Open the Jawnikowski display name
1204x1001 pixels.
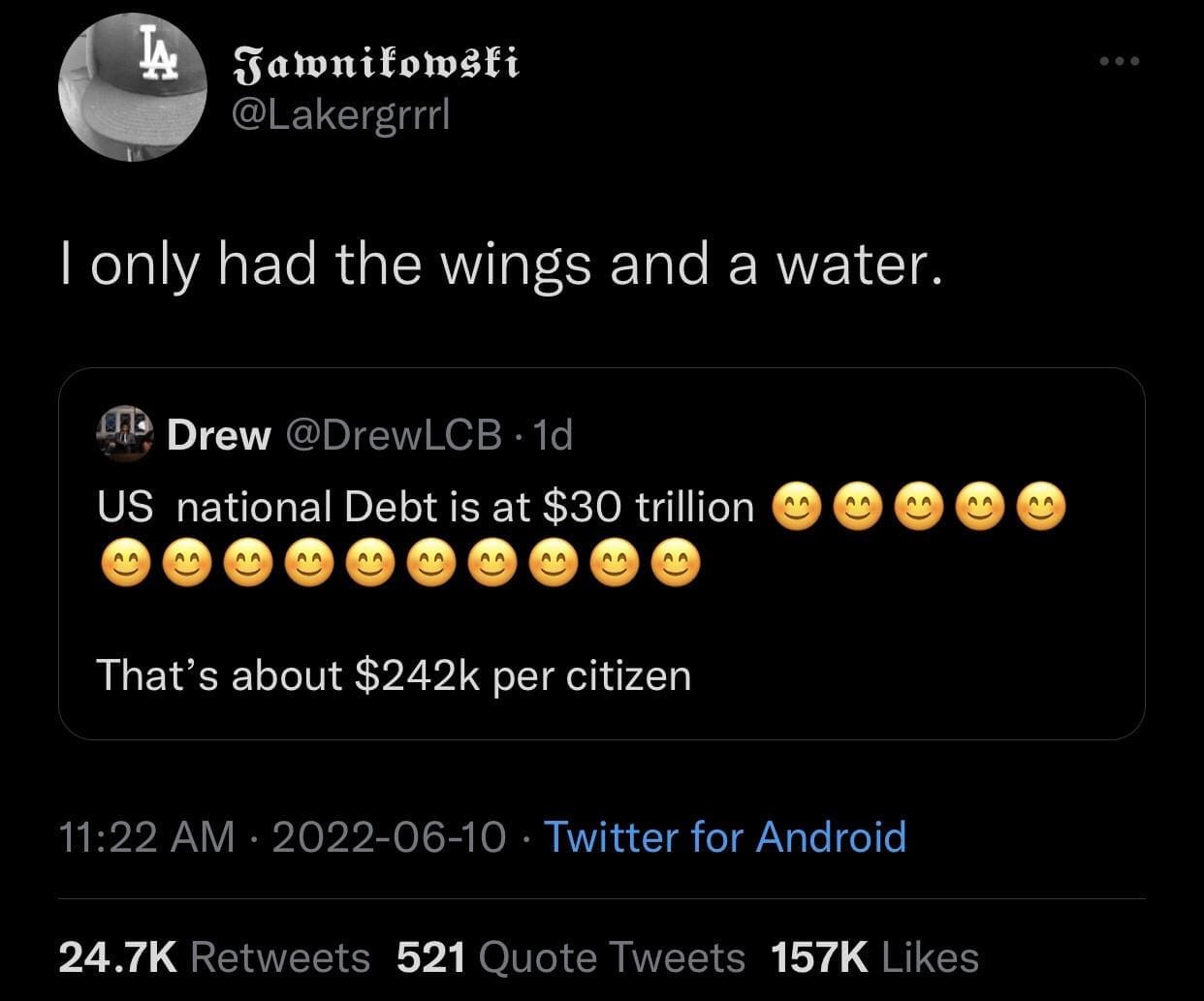point(378,62)
